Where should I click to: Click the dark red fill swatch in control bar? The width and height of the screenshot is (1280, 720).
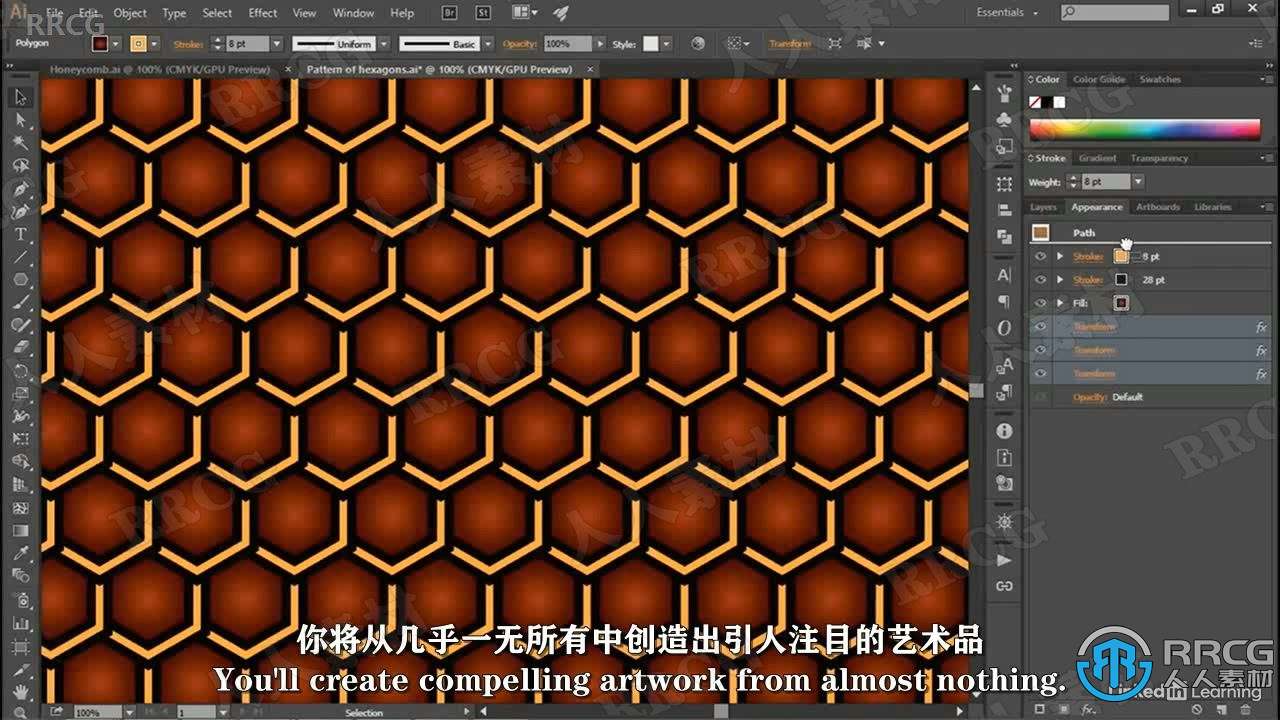[x=100, y=44]
